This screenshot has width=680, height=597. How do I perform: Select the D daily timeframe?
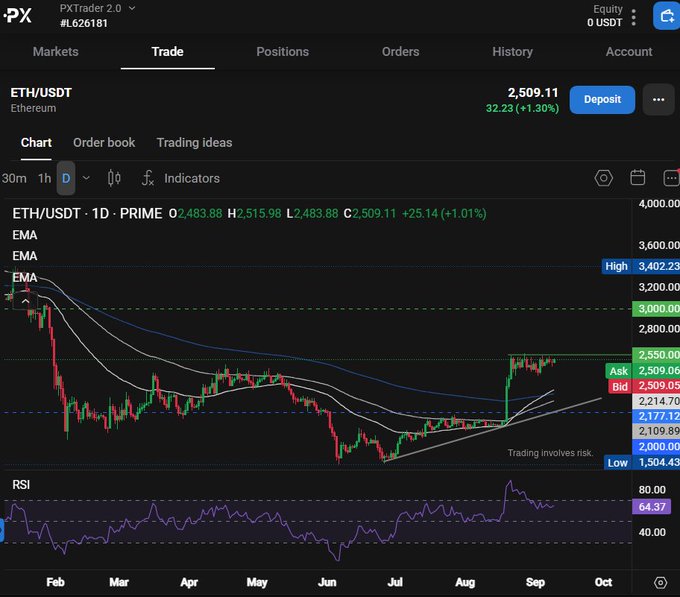[66, 178]
